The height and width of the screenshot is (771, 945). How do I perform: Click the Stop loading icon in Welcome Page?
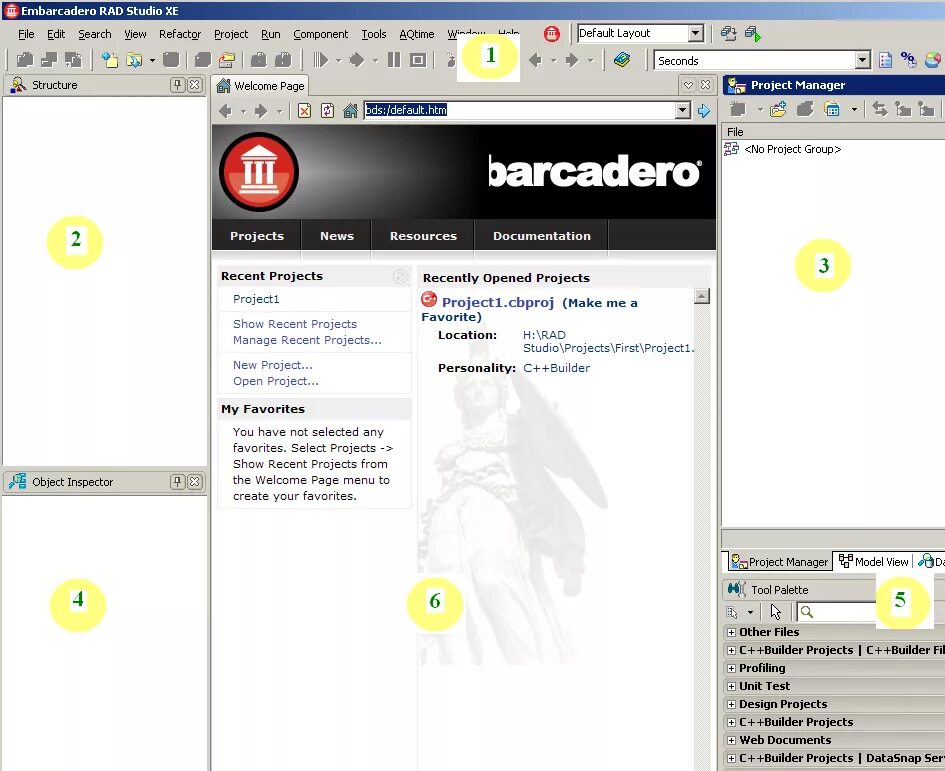(304, 110)
